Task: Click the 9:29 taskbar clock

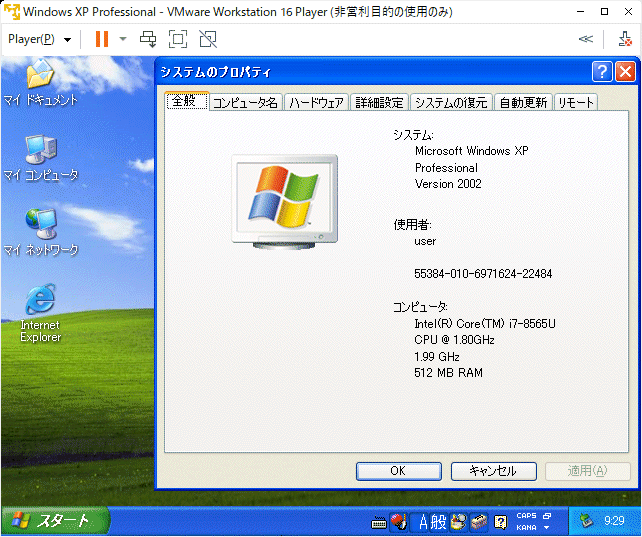Action: click(614, 521)
